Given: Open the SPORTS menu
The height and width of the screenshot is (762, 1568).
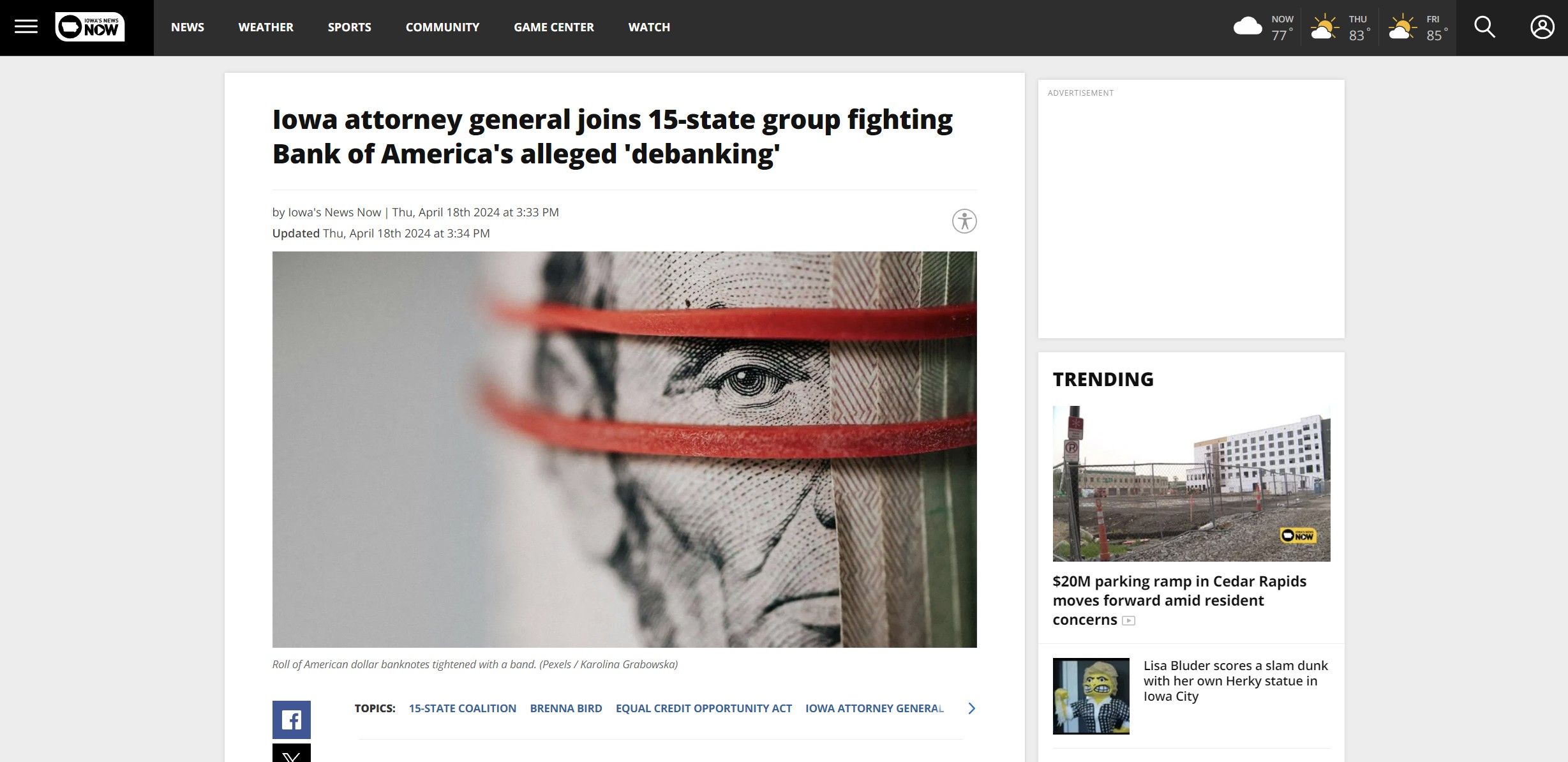Looking at the screenshot, I should [350, 27].
